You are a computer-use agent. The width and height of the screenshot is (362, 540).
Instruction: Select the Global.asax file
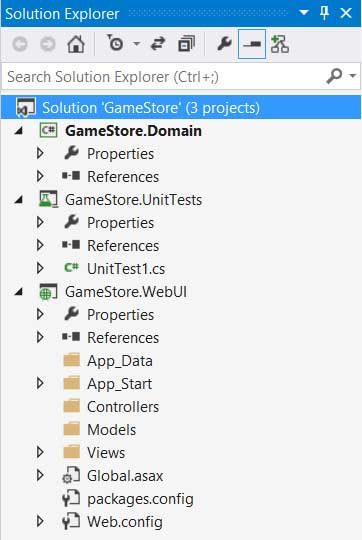tap(125, 476)
